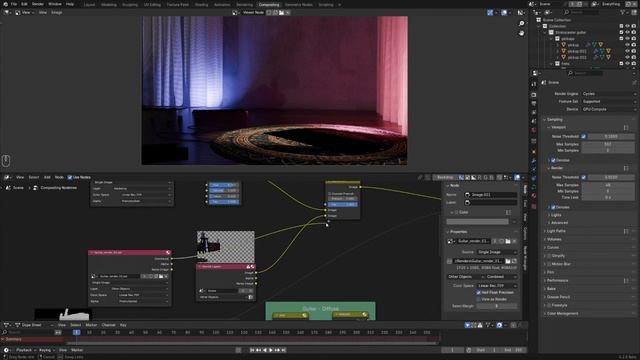Toggle the Half Float Precision checkbox
The height and width of the screenshot is (360, 640).
pos(479,292)
